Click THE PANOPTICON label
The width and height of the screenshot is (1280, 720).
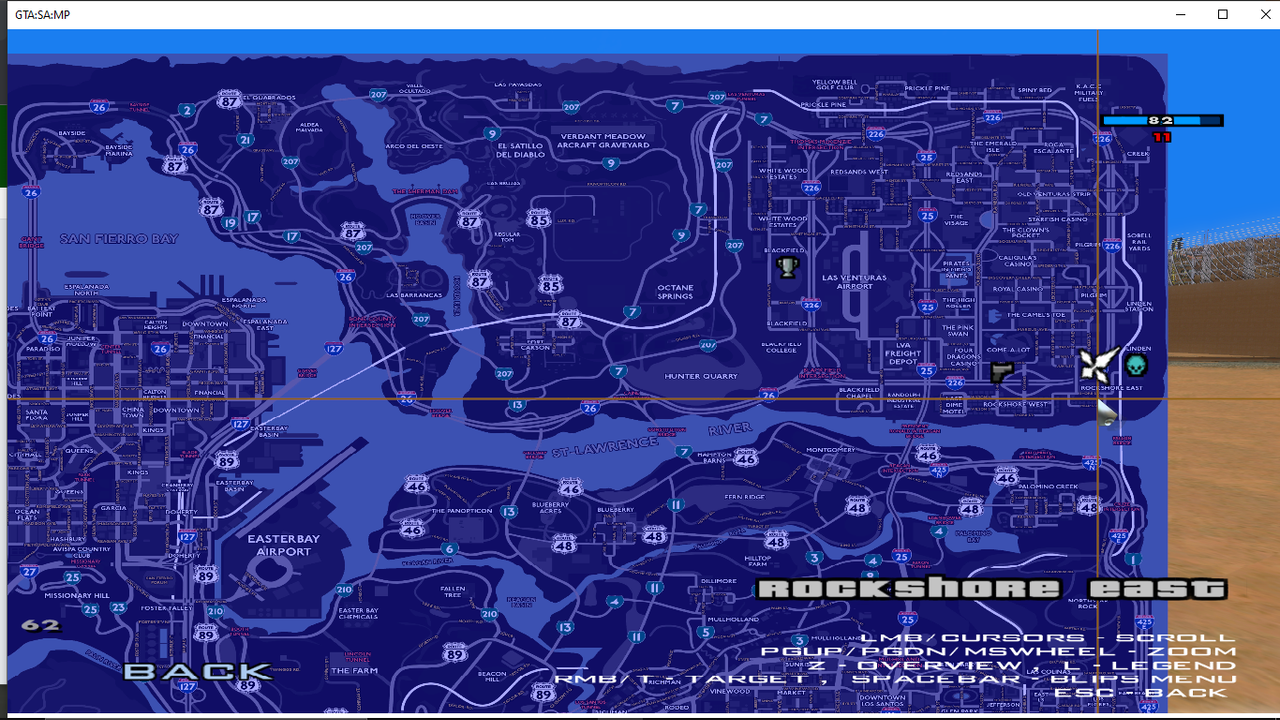tap(461, 511)
